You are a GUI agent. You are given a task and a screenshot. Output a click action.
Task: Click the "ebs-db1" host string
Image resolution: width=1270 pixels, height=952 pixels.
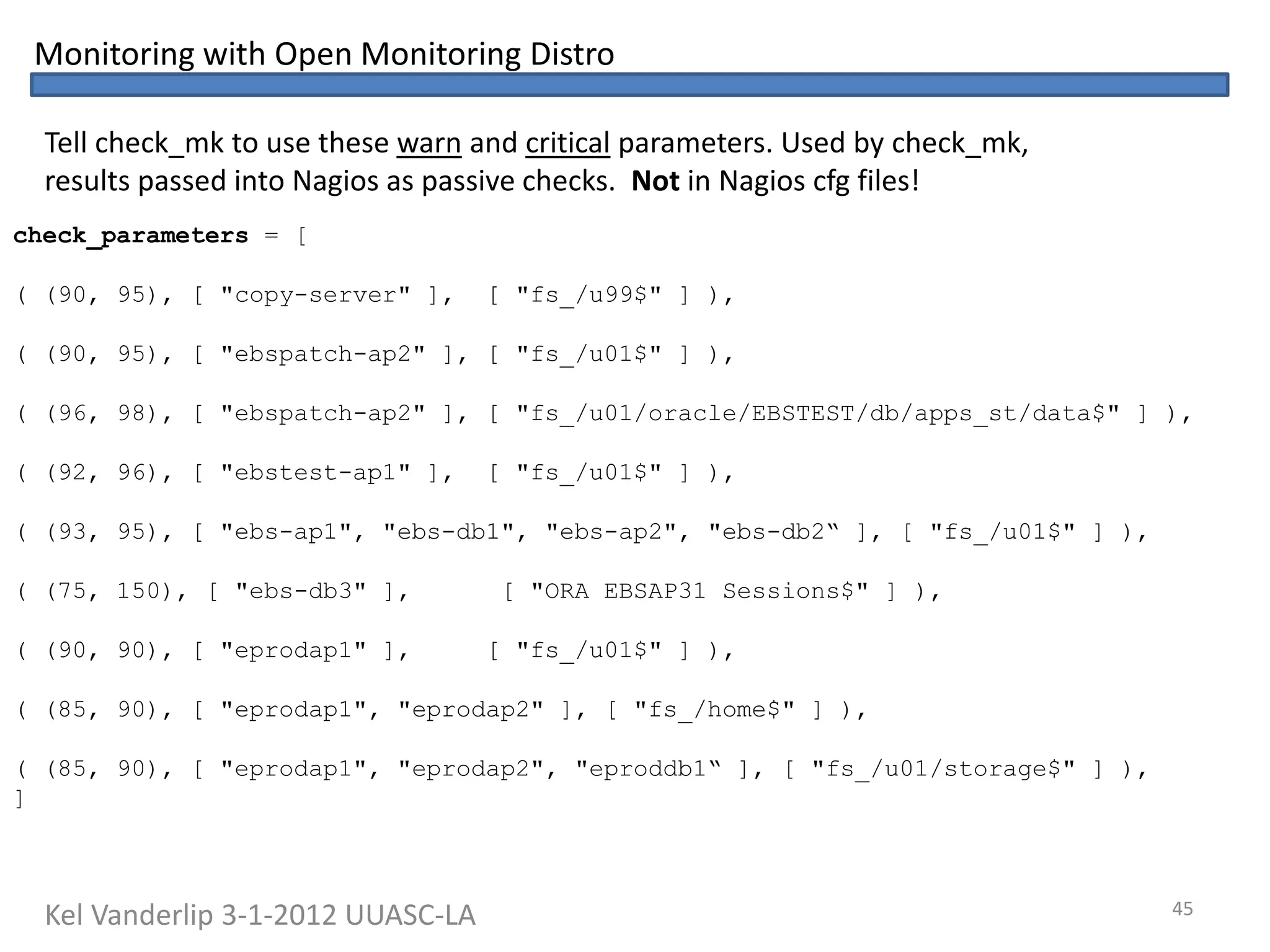click(448, 532)
